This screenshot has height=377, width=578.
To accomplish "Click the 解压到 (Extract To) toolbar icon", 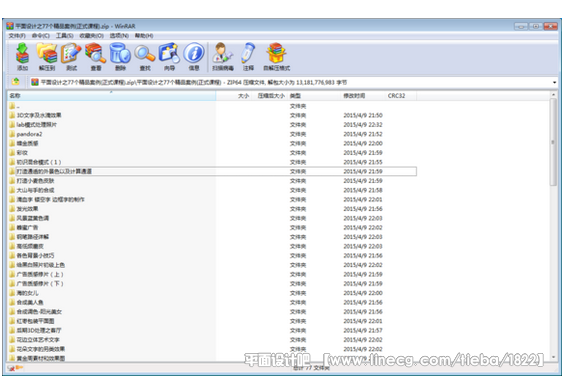I will click(47, 56).
